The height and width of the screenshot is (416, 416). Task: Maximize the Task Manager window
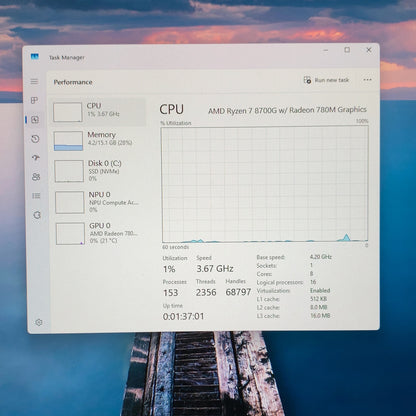coord(347,50)
